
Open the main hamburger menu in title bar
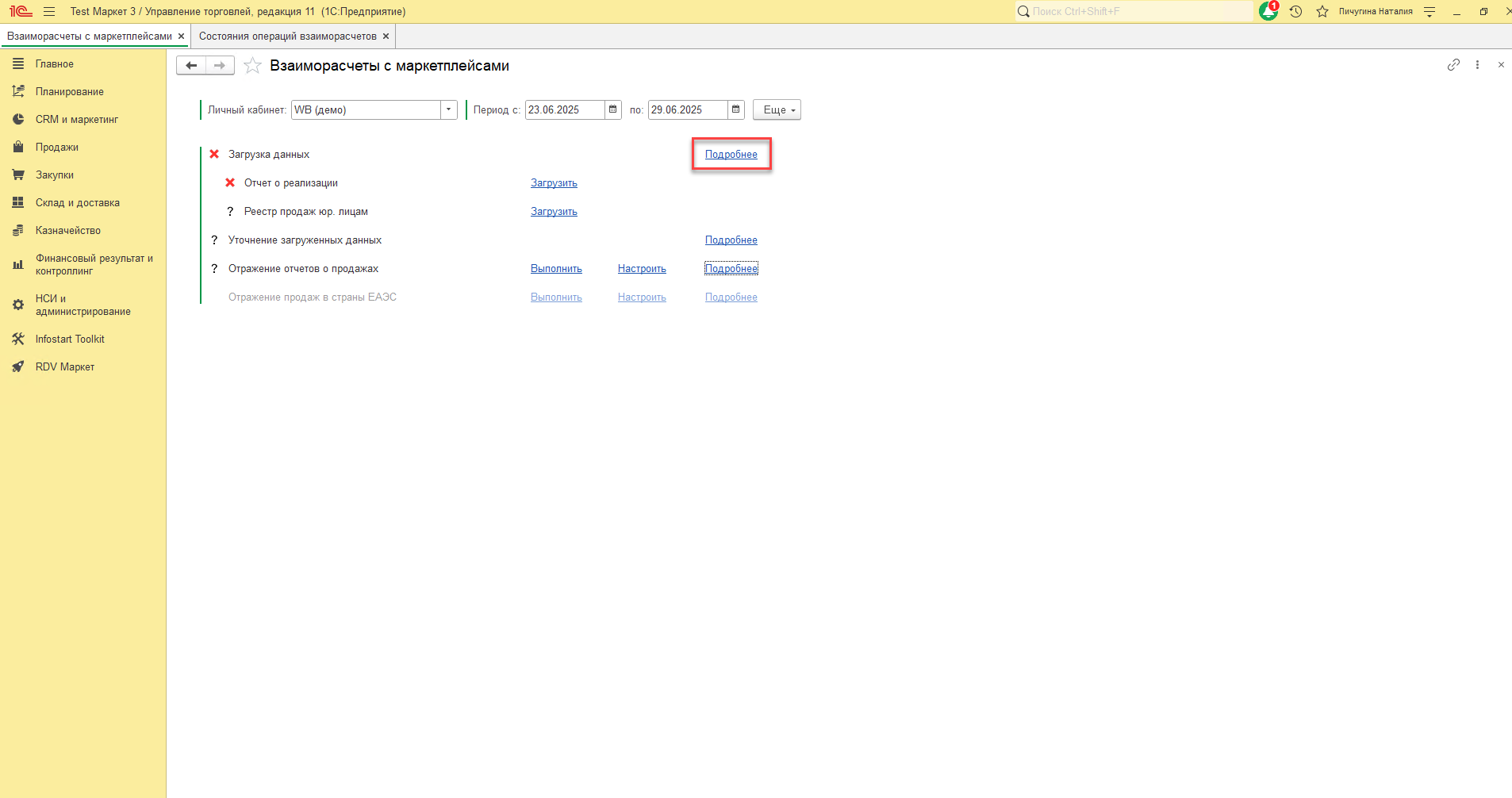point(49,11)
